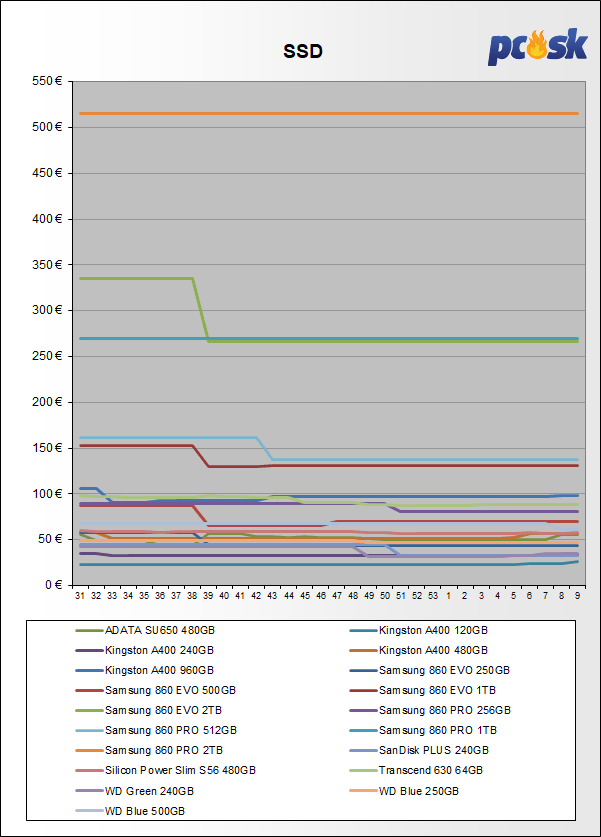Screen dimensions: 601x837
Task: Click week 39 on the x-axis
Action: tap(208, 596)
